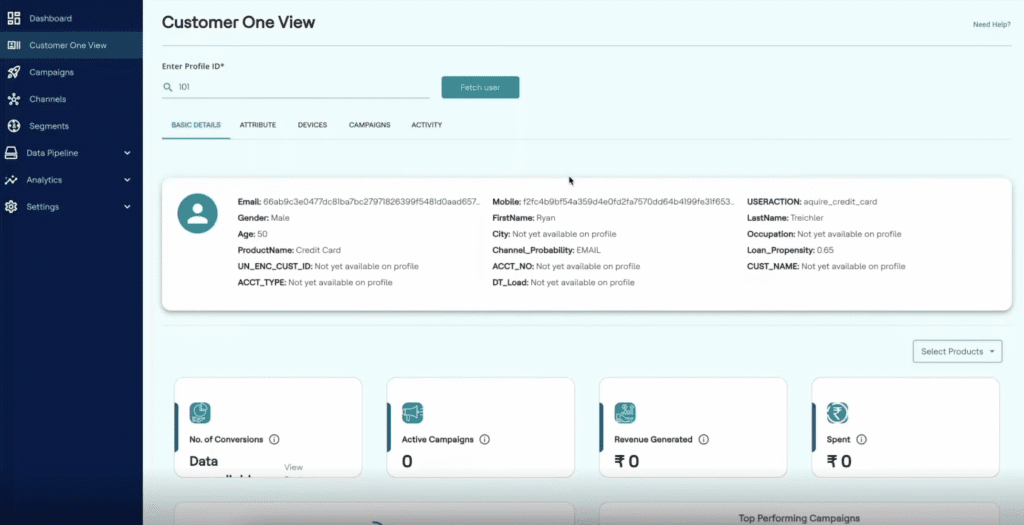The image size is (1024, 525).
Task: Switch to the Activity tab
Action: [426, 125]
